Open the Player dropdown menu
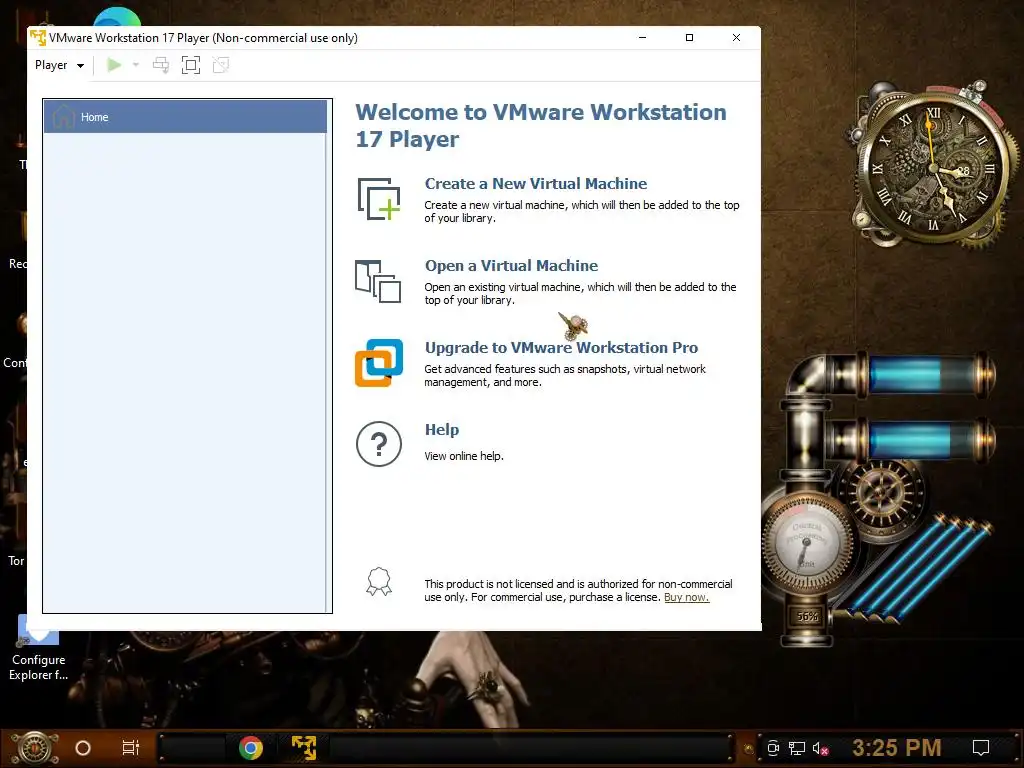The height and width of the screenshot is (768, 1024). 59,65
